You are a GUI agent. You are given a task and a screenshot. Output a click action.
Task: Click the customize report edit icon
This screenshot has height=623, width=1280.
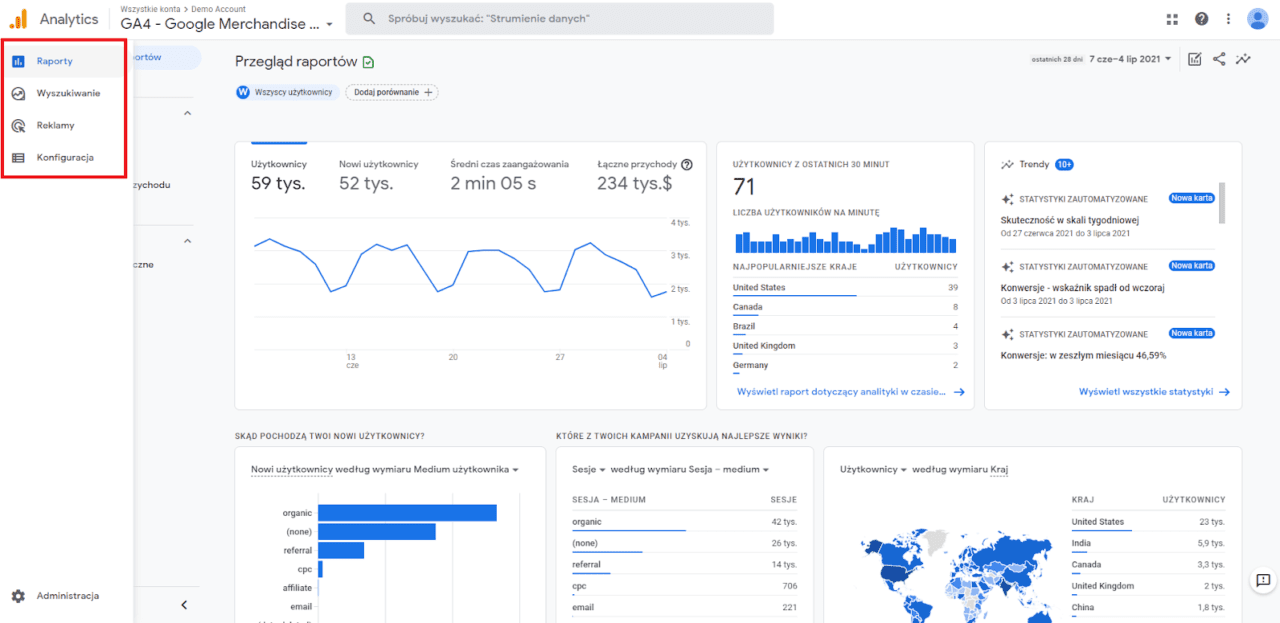(x=1195, y=59)
